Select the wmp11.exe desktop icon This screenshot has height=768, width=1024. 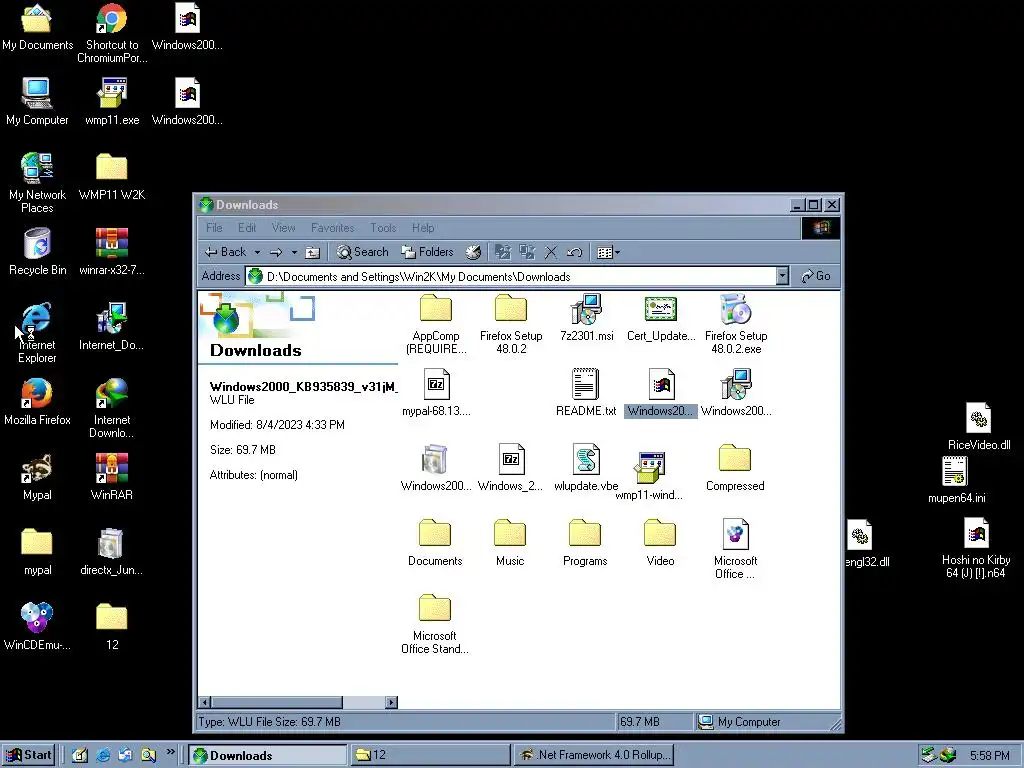click(x=112, y=101)
